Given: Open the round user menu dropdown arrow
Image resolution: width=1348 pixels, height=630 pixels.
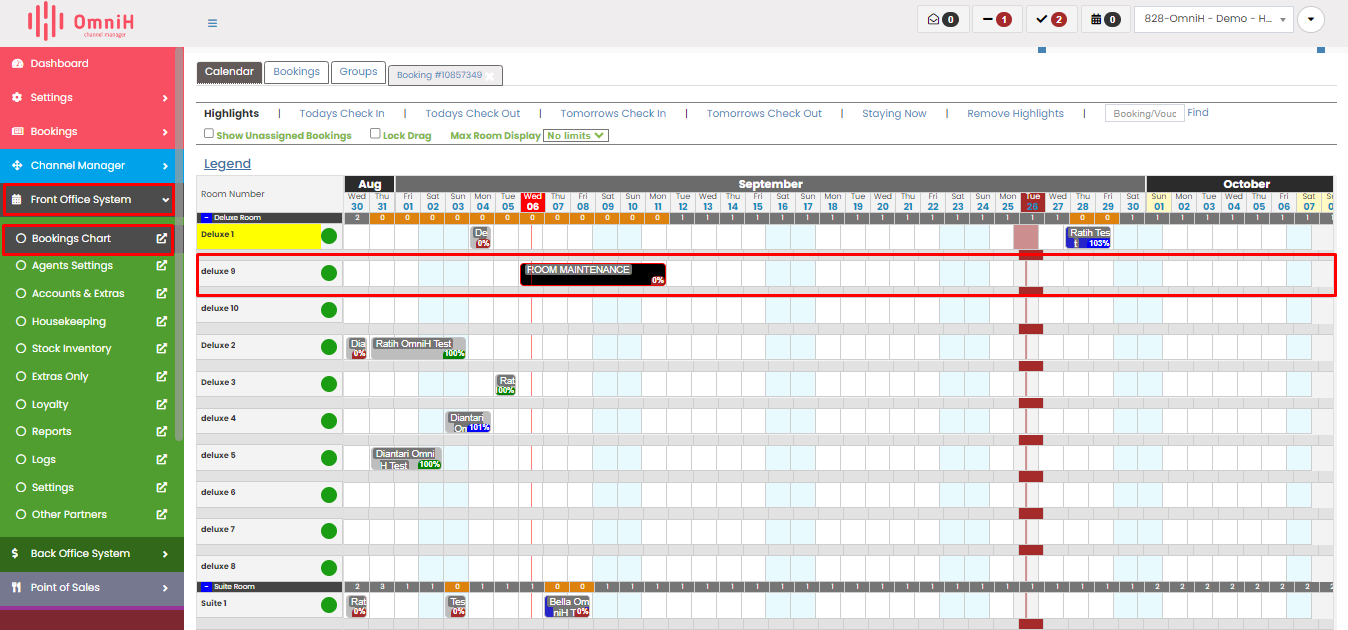Looking at the screenshot, I should pyautogui.click(x=1310, y=19).
